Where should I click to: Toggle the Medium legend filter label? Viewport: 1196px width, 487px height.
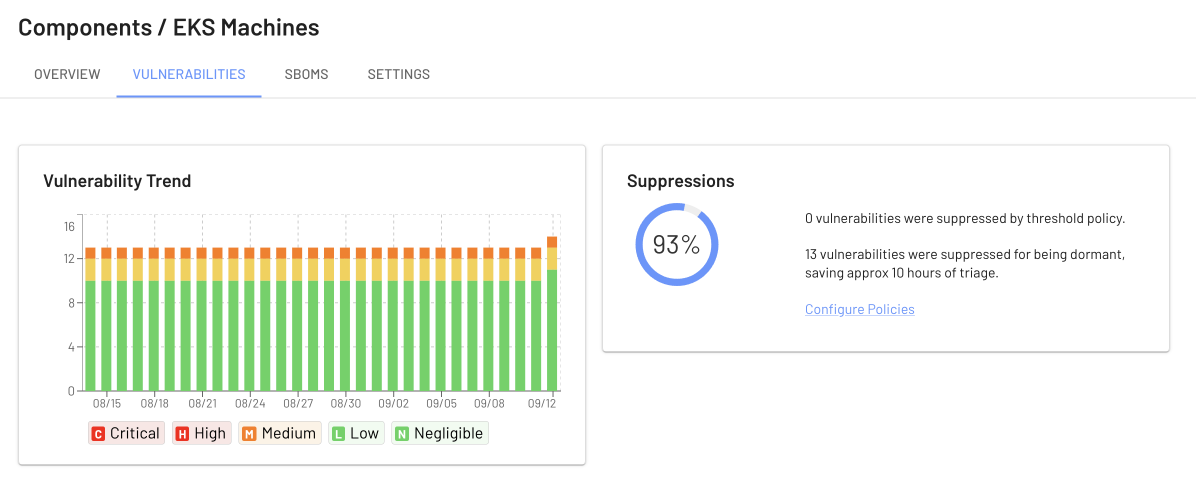point(288,434)
